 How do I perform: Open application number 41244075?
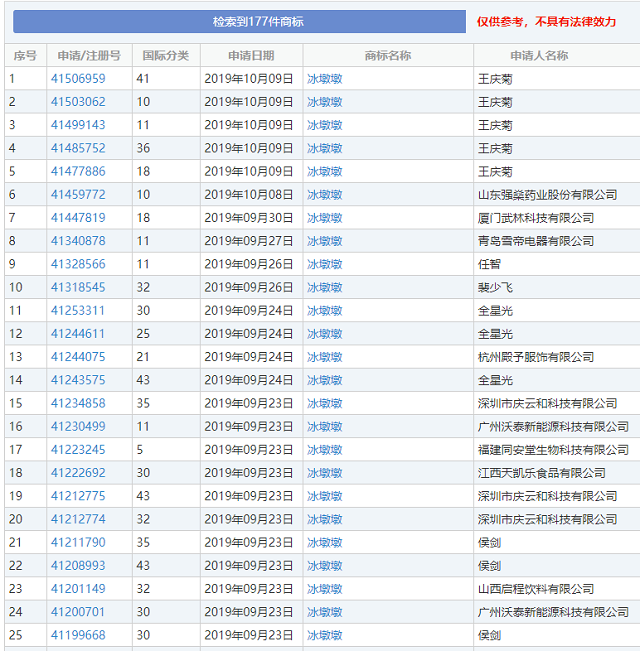[78, 357]
